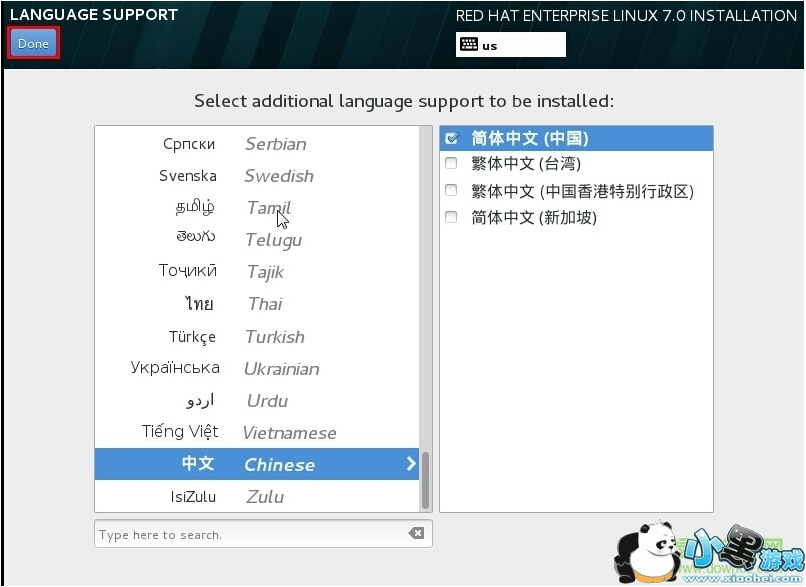Choose Zulu at the list bottom
806x587 pixels.
pyautogui.click(x=257, y=496)
